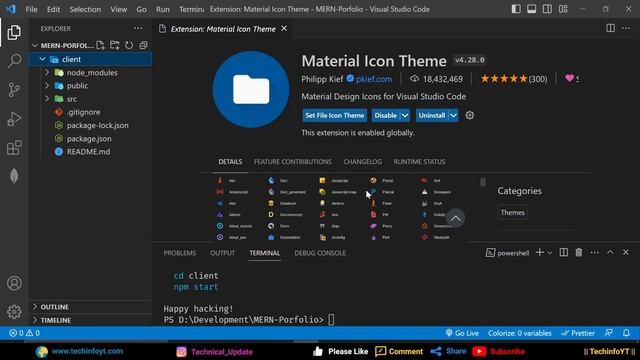Close the Material Icon Theme extension tab
The height and width of the screenshot is (360, 640).
click(x=284, y=29)
